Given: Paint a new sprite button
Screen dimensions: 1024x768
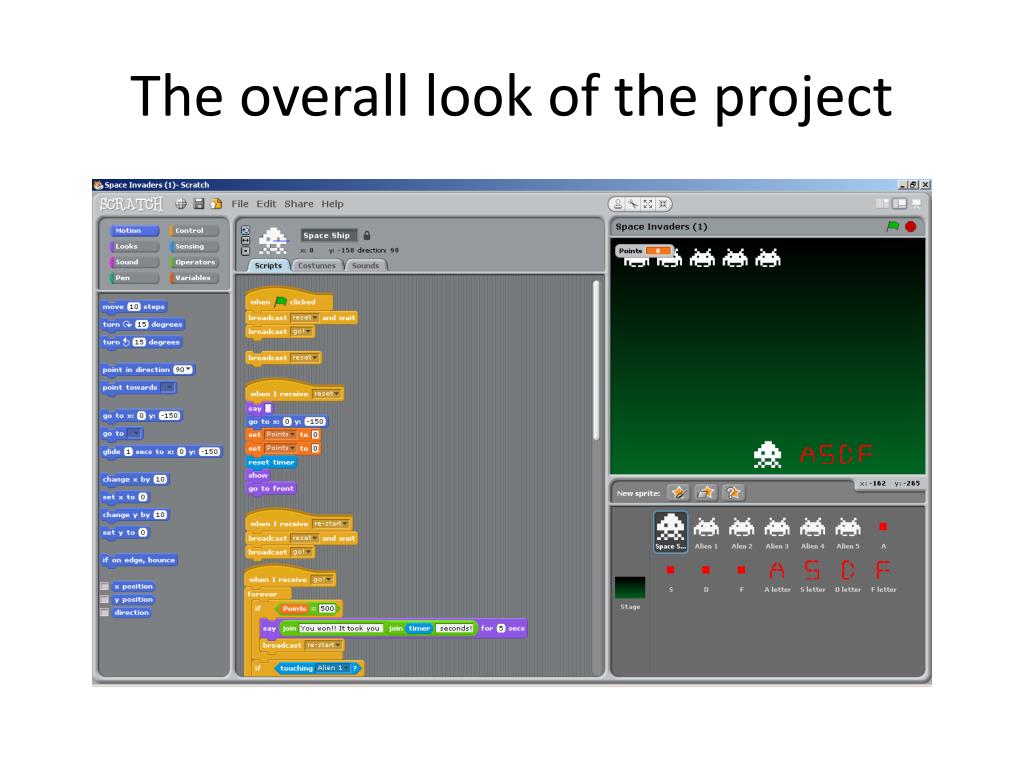Looking at the screenshot, I should click(x=679, y=492).
